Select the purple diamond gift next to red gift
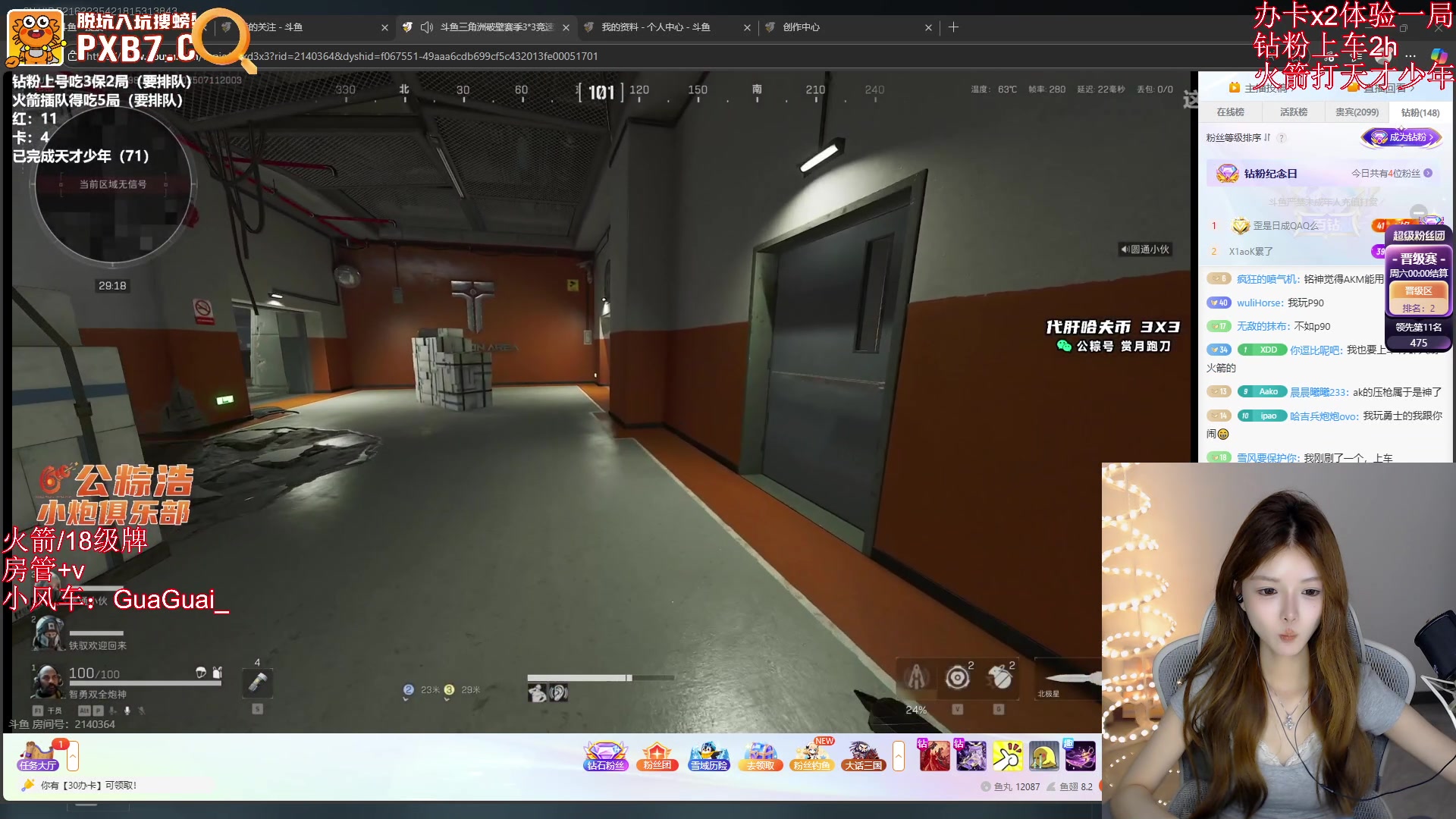This screenshot has height=819, width=1456. [970, 755]
